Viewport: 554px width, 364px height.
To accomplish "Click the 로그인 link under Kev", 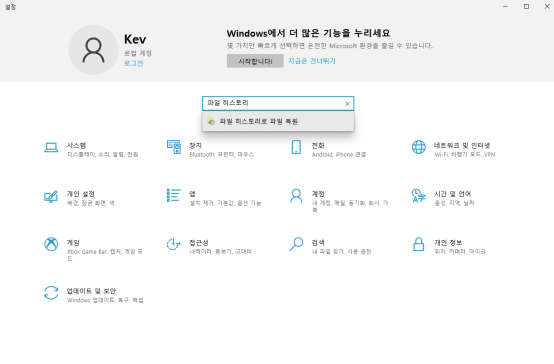I will tap(134, 63).
